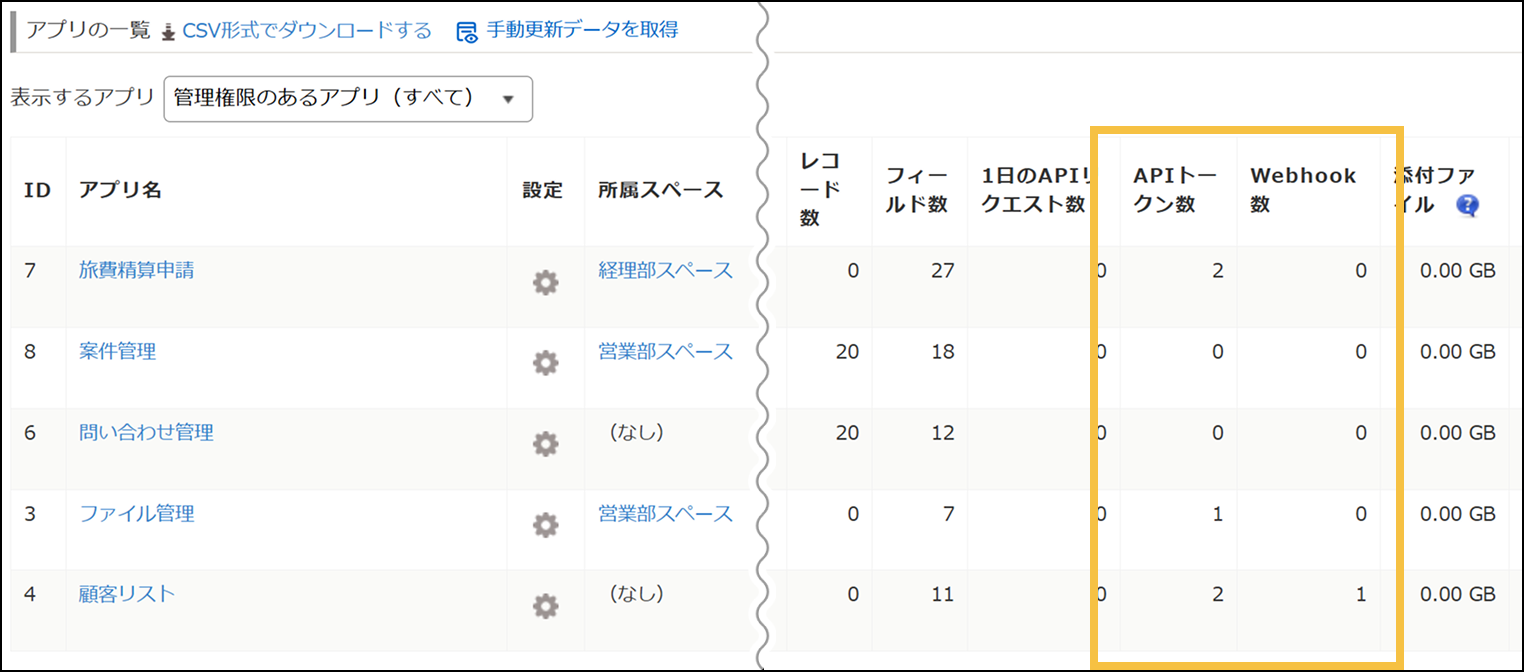The width and height of the screenshot is (1524, 672).
Task: Click the CSV download icon
Action: [x=166, y=30]
